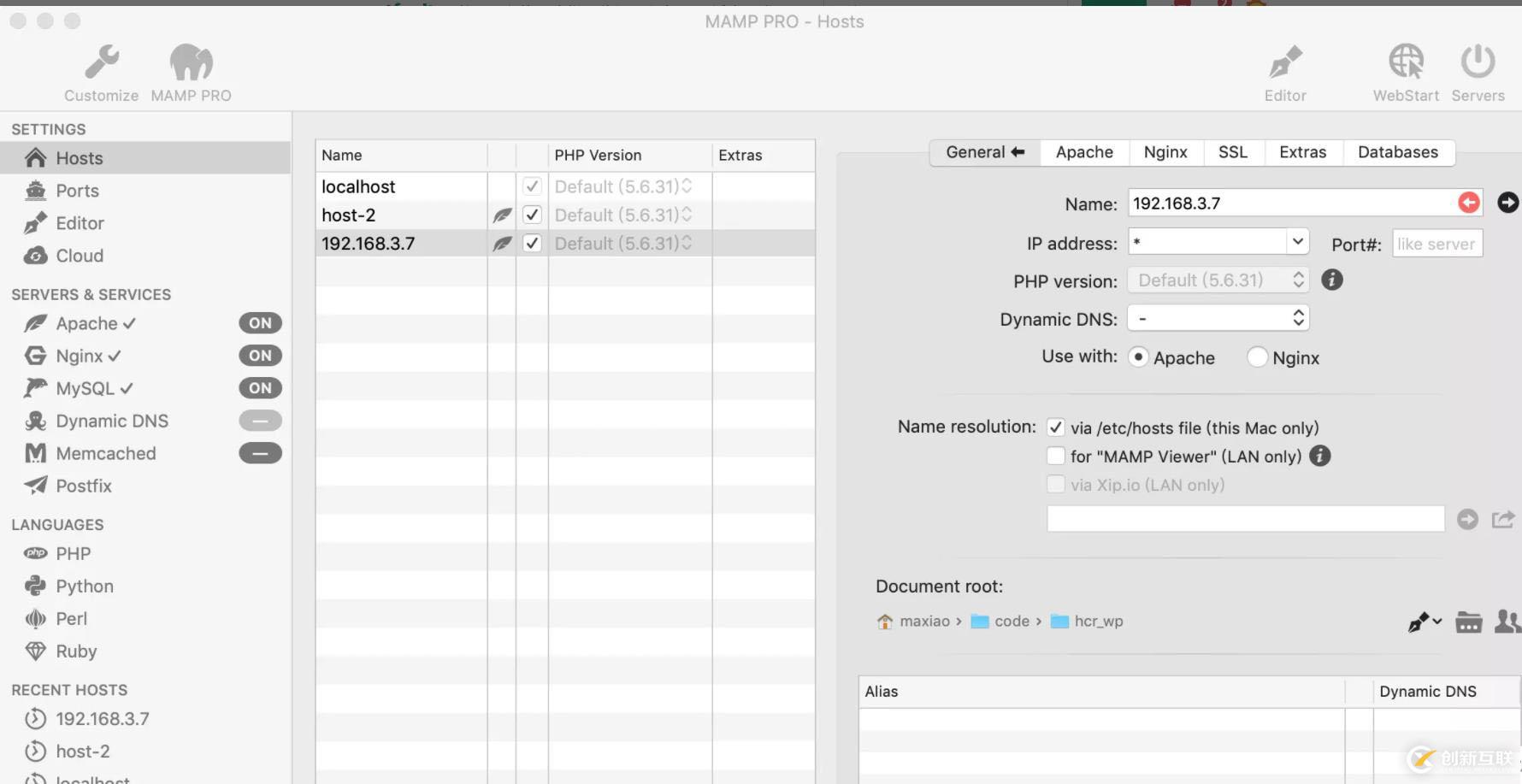
Task: Toggle the Apache server ON switch
Action: [260, 323]
